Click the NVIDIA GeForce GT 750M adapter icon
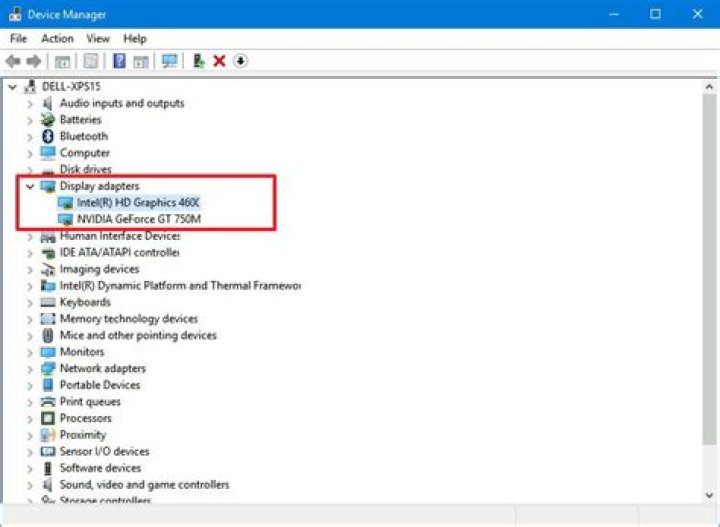720x527 pixels. coord(65,219)
